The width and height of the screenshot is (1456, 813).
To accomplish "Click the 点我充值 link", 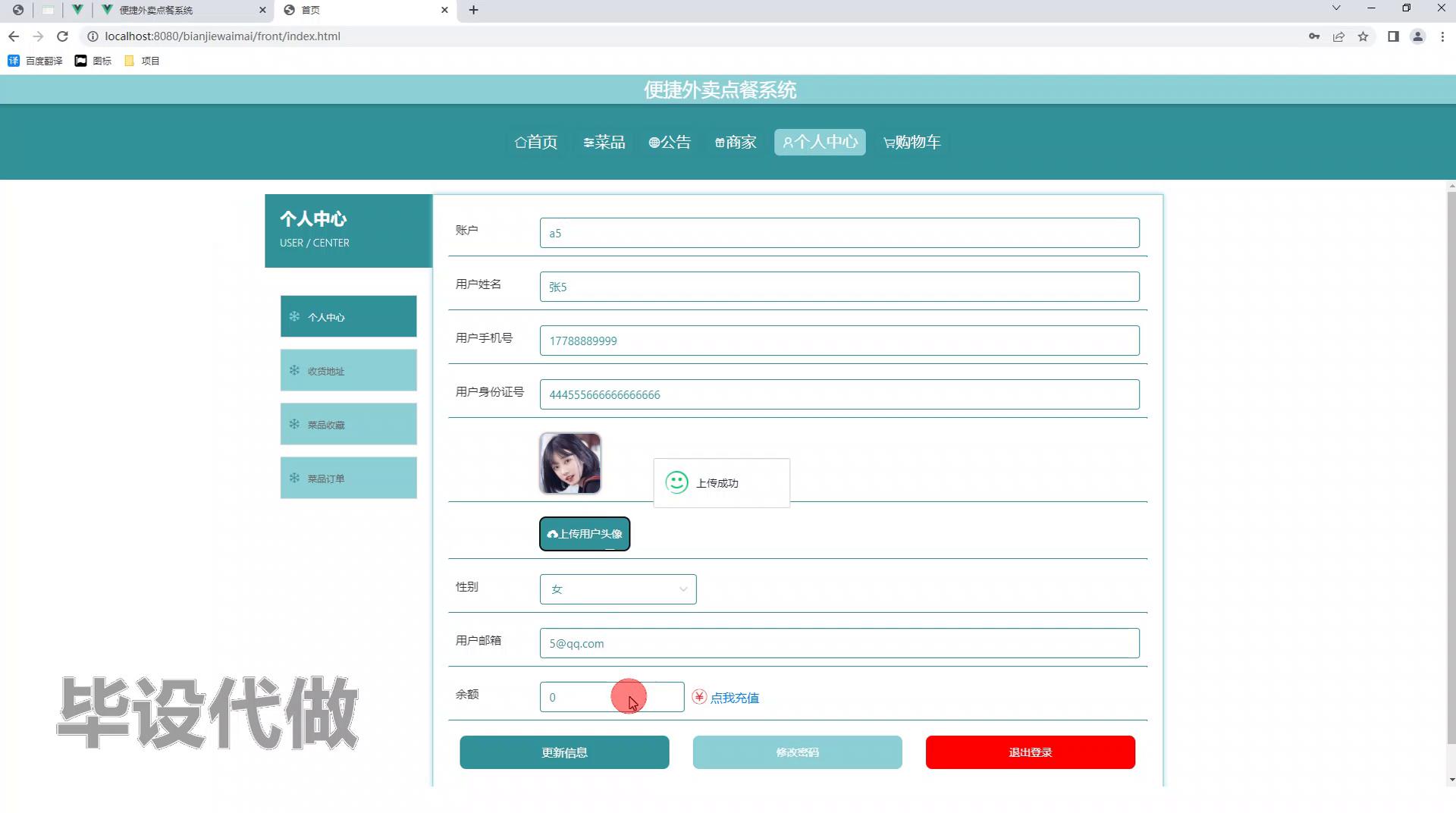I will pos(734,698).
